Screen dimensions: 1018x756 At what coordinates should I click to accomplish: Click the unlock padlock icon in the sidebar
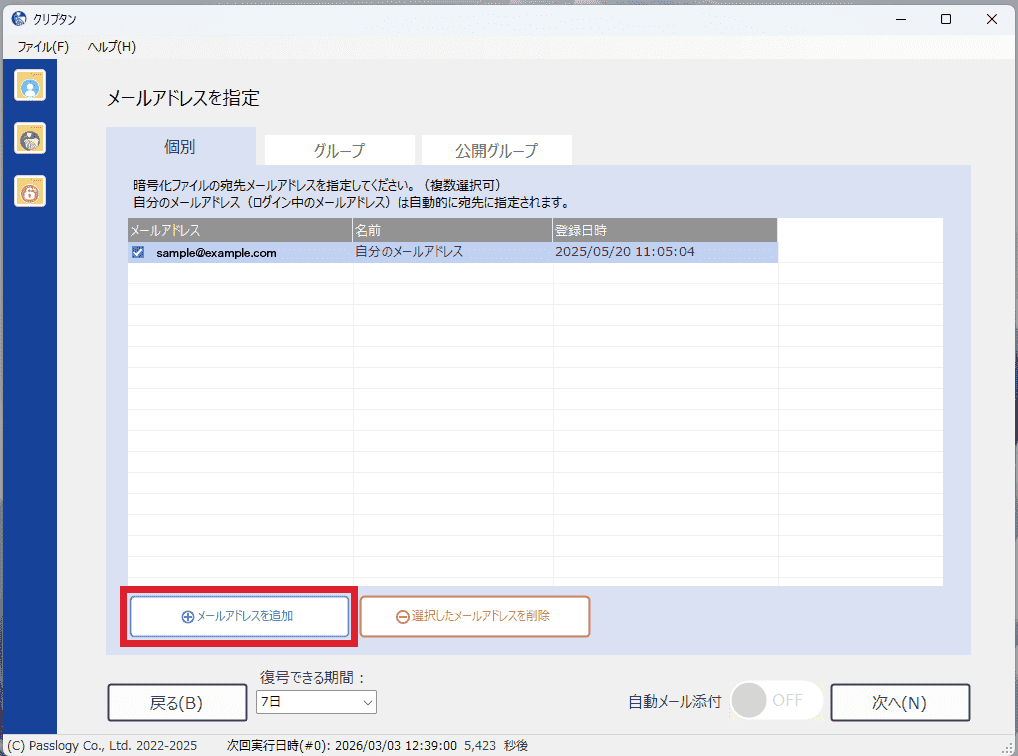point(30,190)
